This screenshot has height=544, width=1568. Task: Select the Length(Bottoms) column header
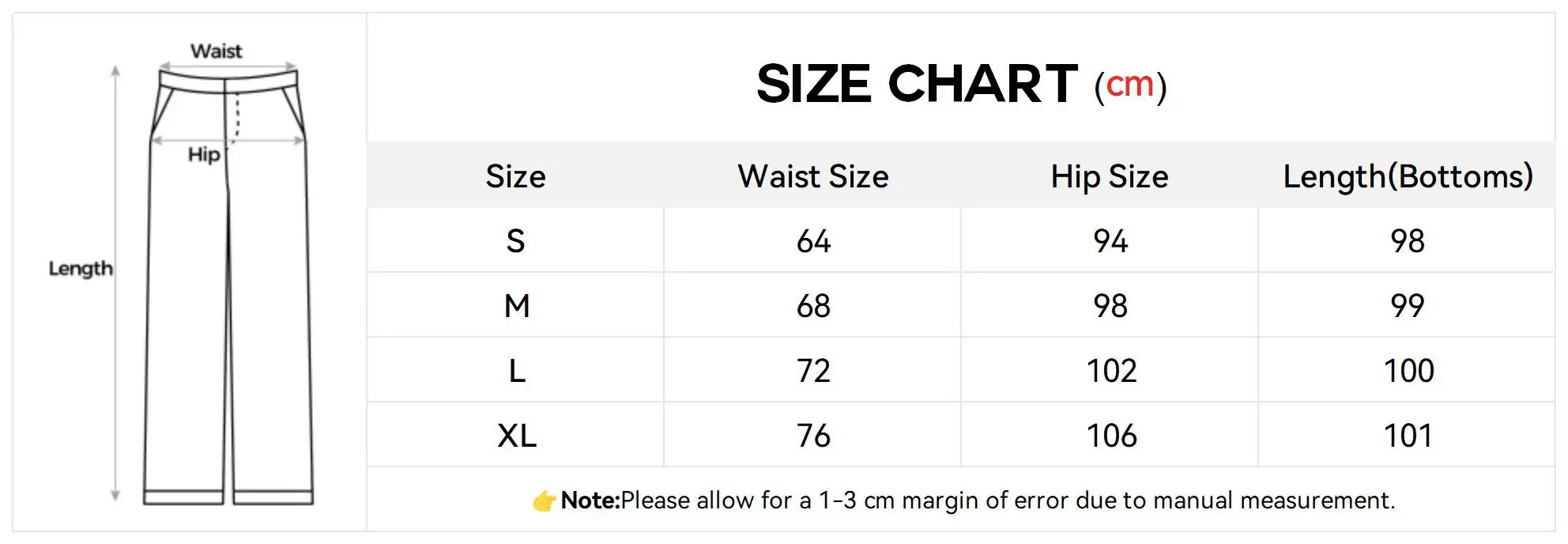tap(1408, 176)
